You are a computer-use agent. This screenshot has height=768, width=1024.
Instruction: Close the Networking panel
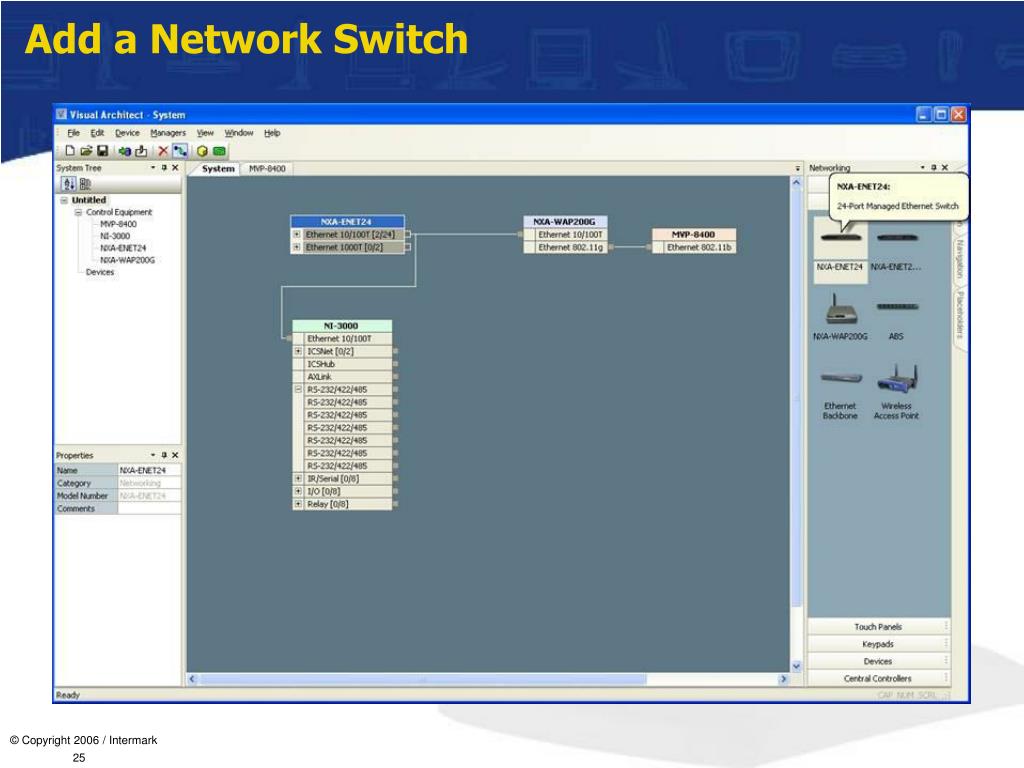[x=944, y=168]
